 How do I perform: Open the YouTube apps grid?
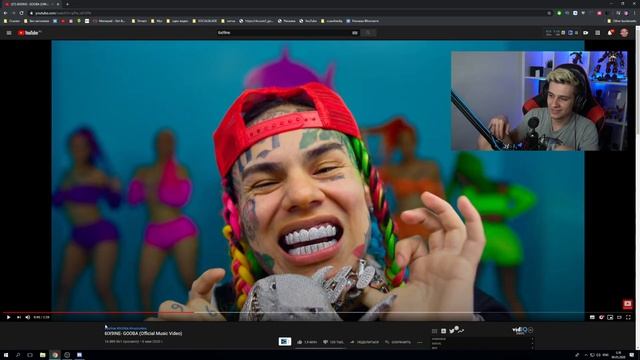(x=598, y=33)
